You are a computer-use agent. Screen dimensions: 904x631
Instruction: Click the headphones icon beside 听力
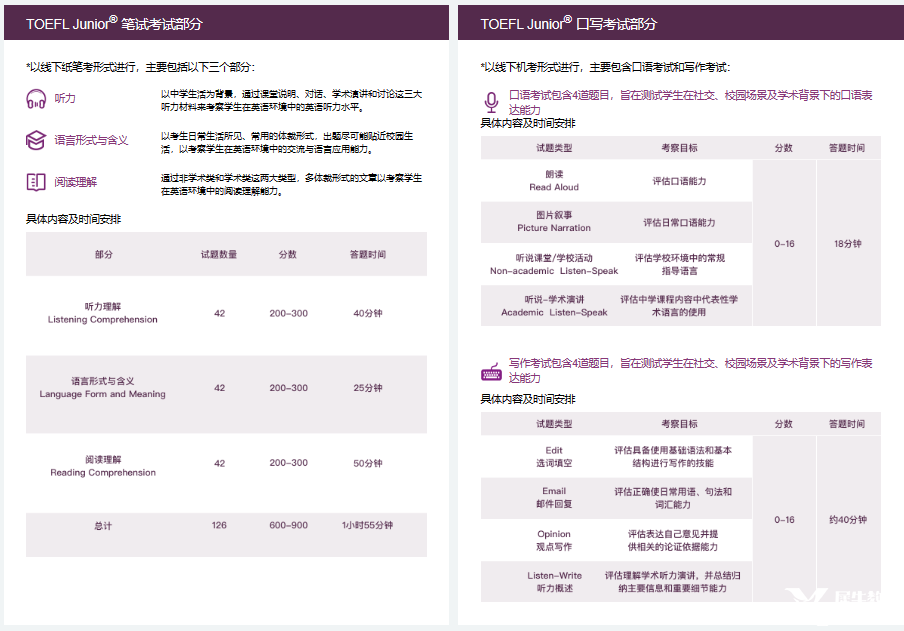(x=36, y=99)
